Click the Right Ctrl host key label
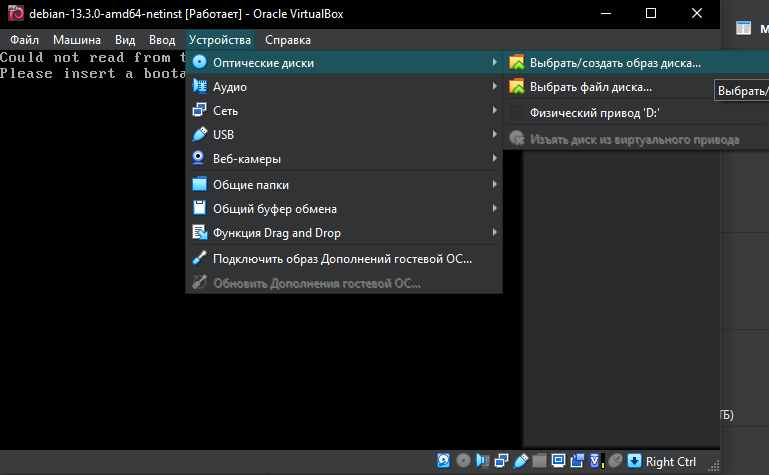769x475 pixels. (671, 461)
